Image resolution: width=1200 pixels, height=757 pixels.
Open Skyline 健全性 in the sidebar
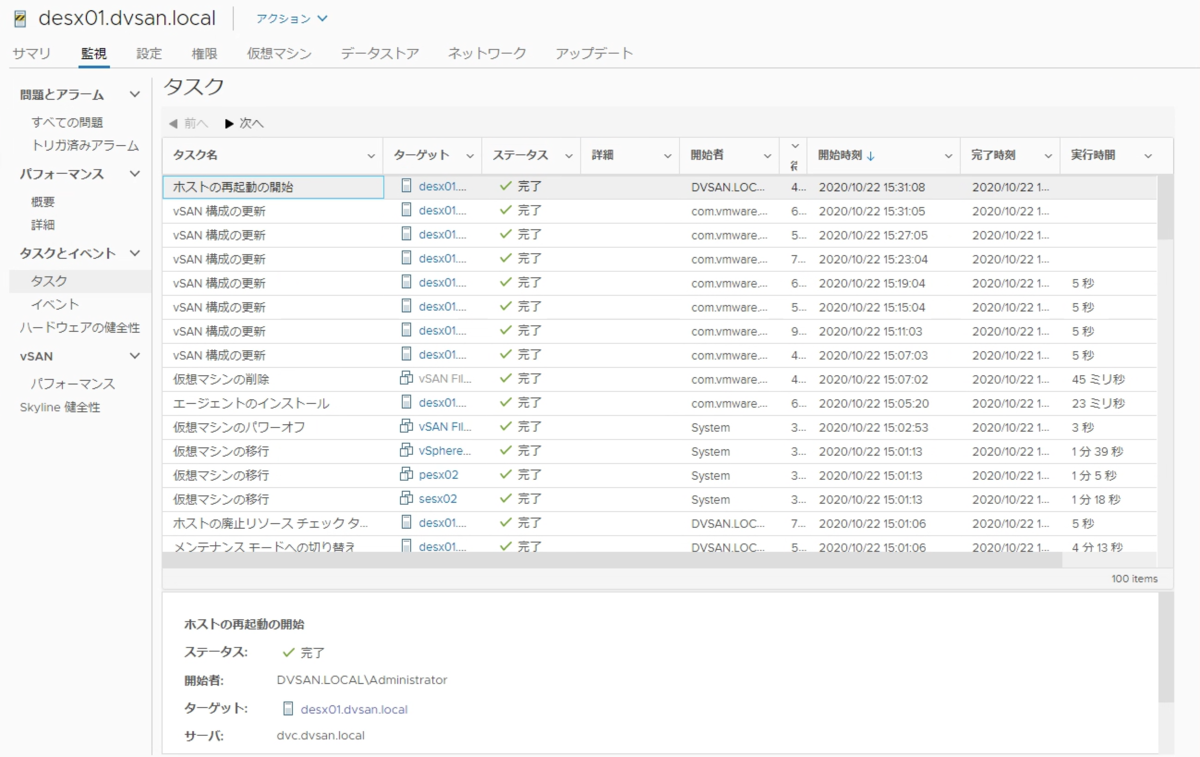[x=60, y=407]
